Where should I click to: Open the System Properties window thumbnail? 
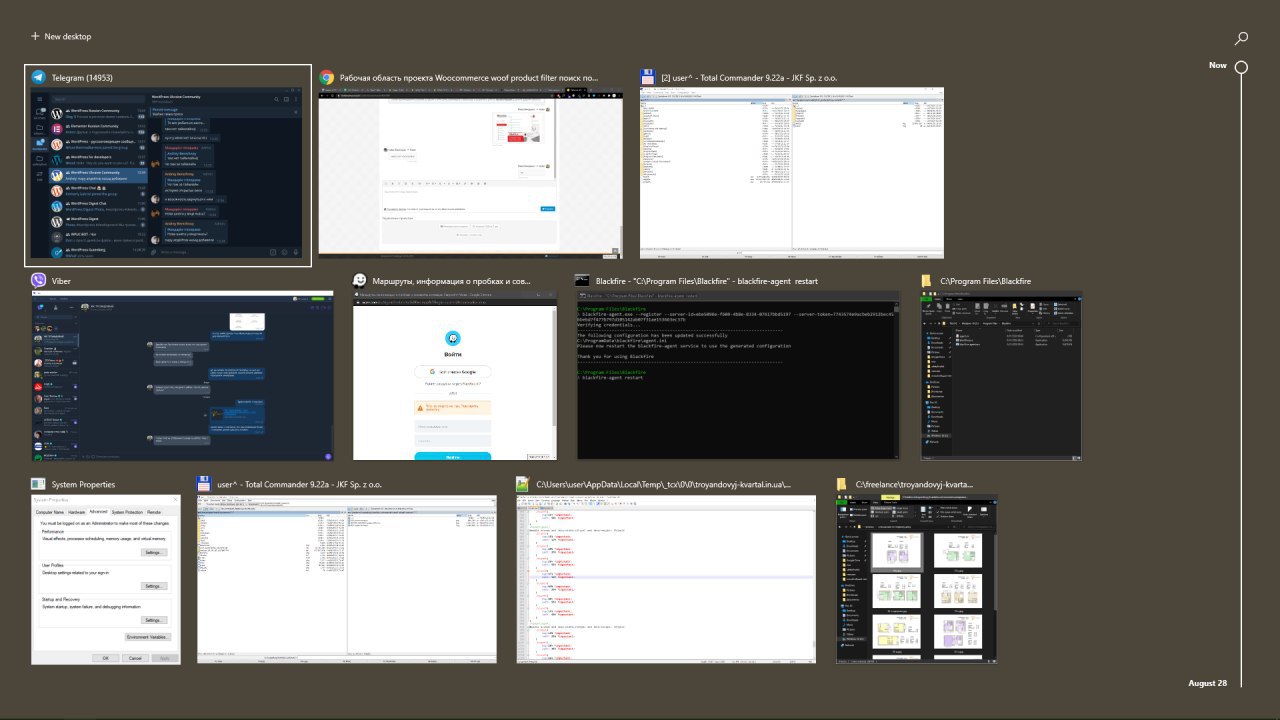click(106, 579)
